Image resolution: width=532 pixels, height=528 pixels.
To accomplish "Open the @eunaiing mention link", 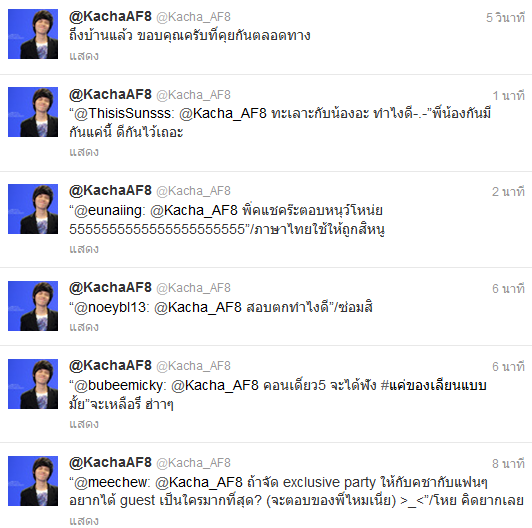I will point(108,211).
